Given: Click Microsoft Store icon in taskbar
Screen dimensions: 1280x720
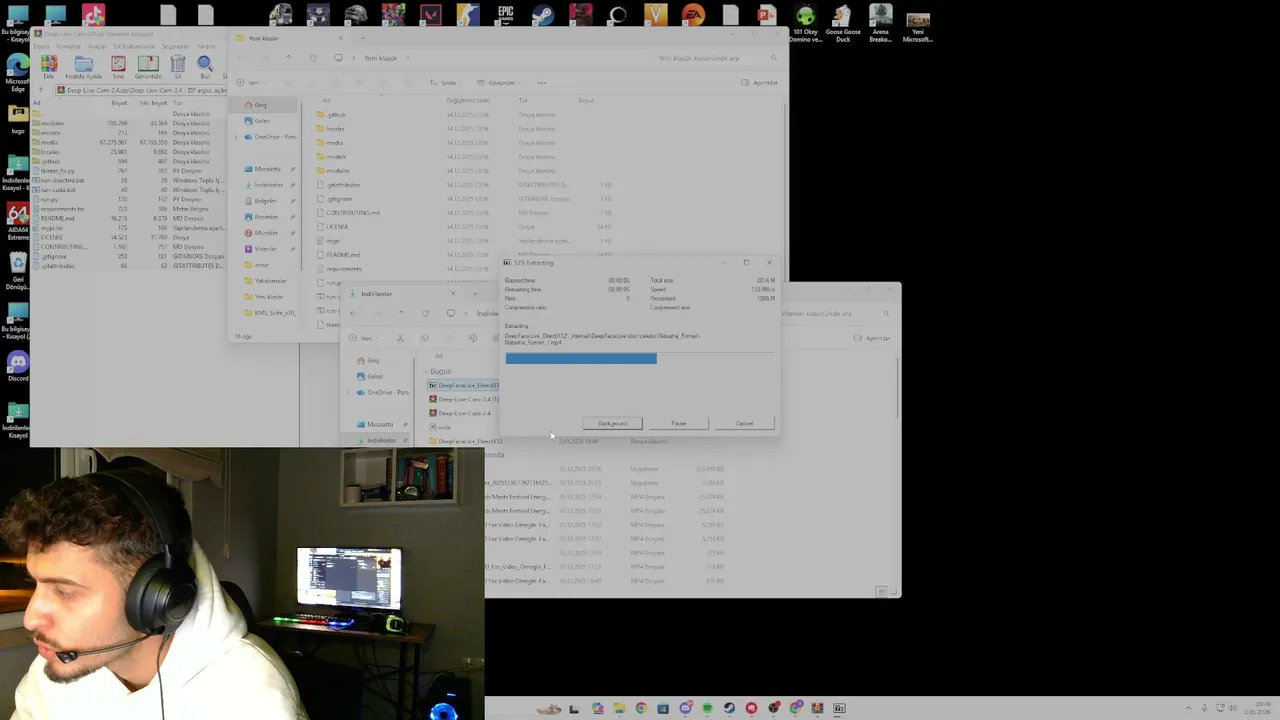Looking at the screenshot, I should (663, 708).
